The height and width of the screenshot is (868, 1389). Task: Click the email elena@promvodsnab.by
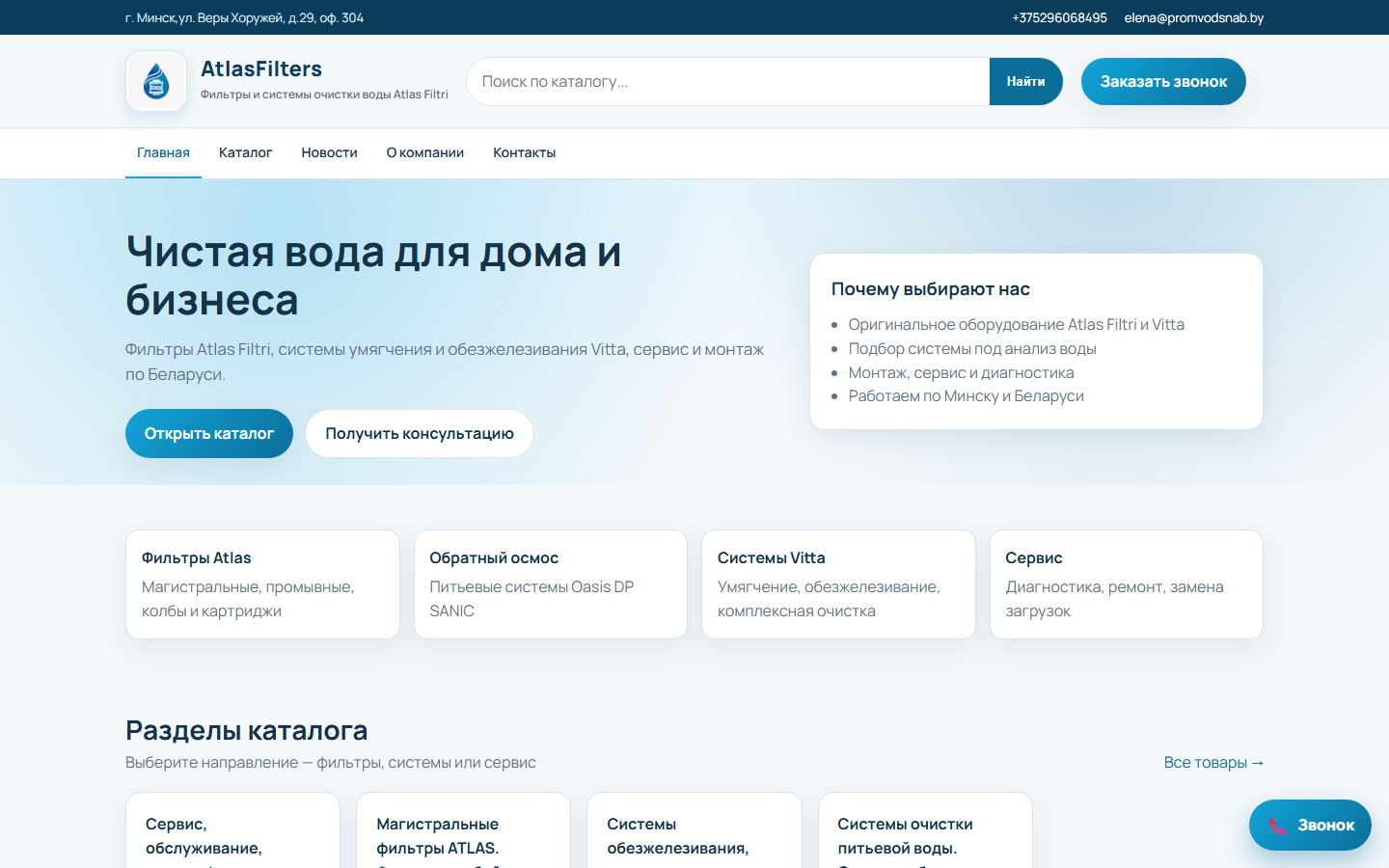(1193, 17)
